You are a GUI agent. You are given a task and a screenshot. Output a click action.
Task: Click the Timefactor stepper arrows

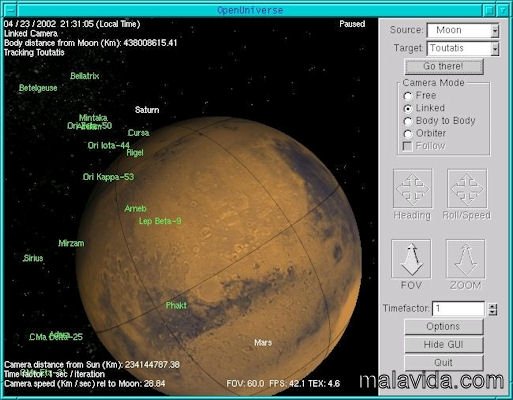[x=493, y=309]
